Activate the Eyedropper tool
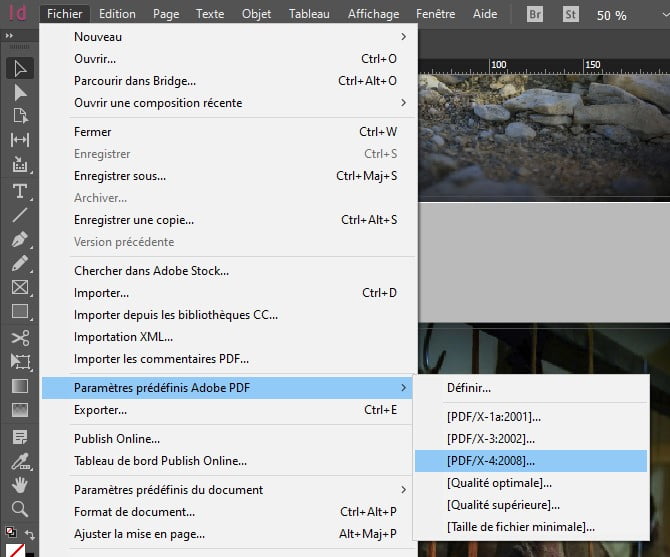Viewport: 670px width, 557px height. (19, 460)
